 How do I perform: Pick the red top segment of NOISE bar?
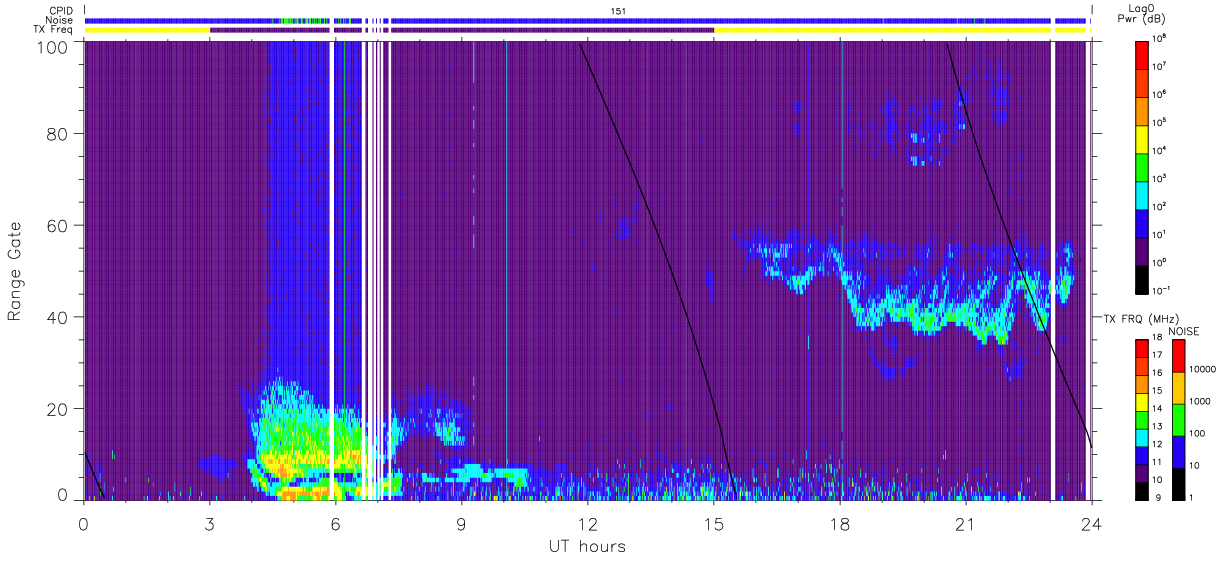pos(1178,355)
